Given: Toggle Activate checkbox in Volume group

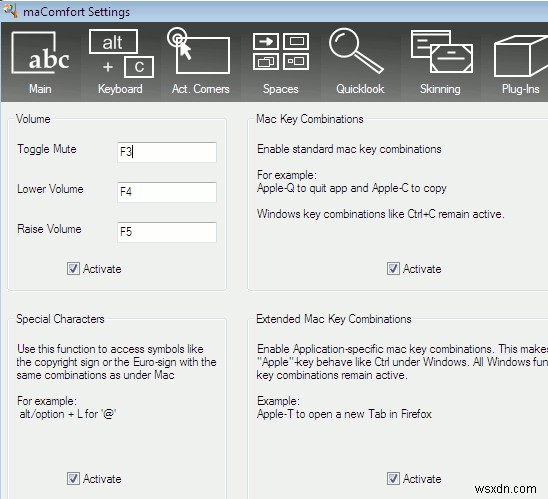Looking at the screenshot, I should [73, 269].
